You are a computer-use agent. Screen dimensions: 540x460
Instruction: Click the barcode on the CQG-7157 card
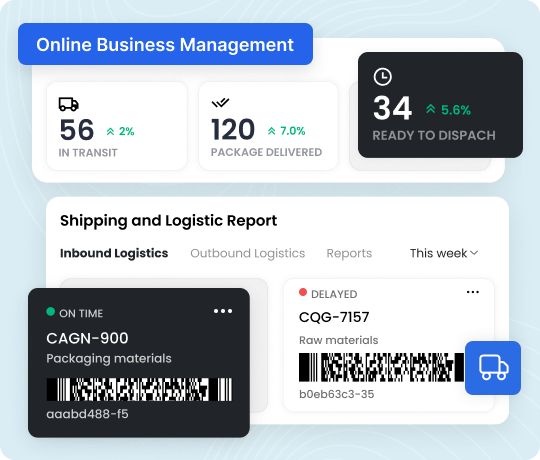click(382, 367)
